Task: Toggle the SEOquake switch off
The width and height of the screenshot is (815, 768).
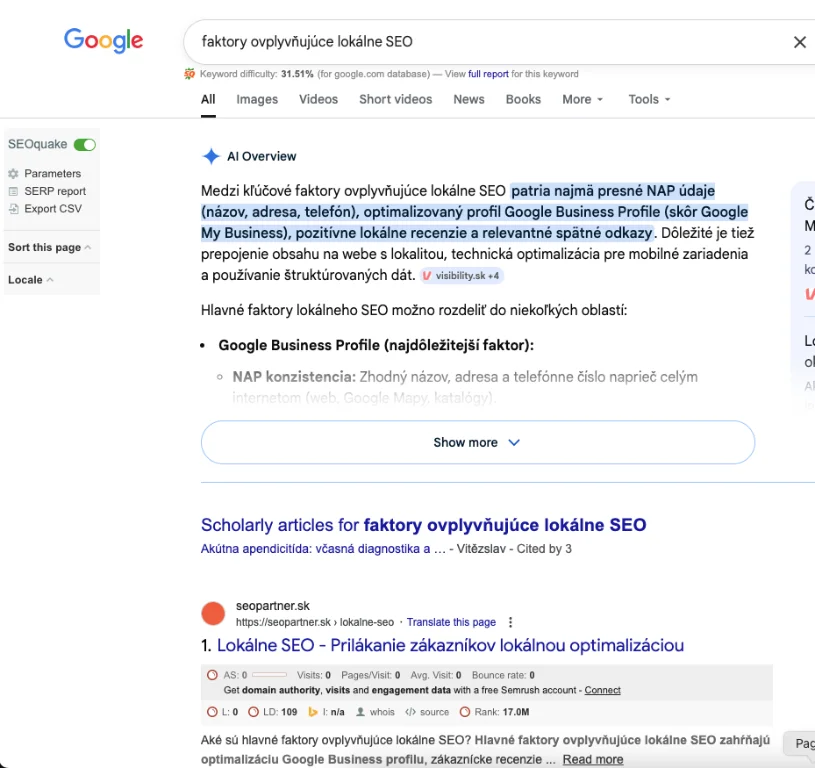Action: (85, 145)
